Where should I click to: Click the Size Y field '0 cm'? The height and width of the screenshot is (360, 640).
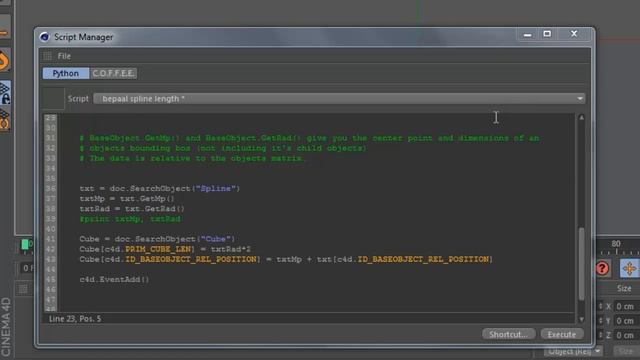pos(627,321)
